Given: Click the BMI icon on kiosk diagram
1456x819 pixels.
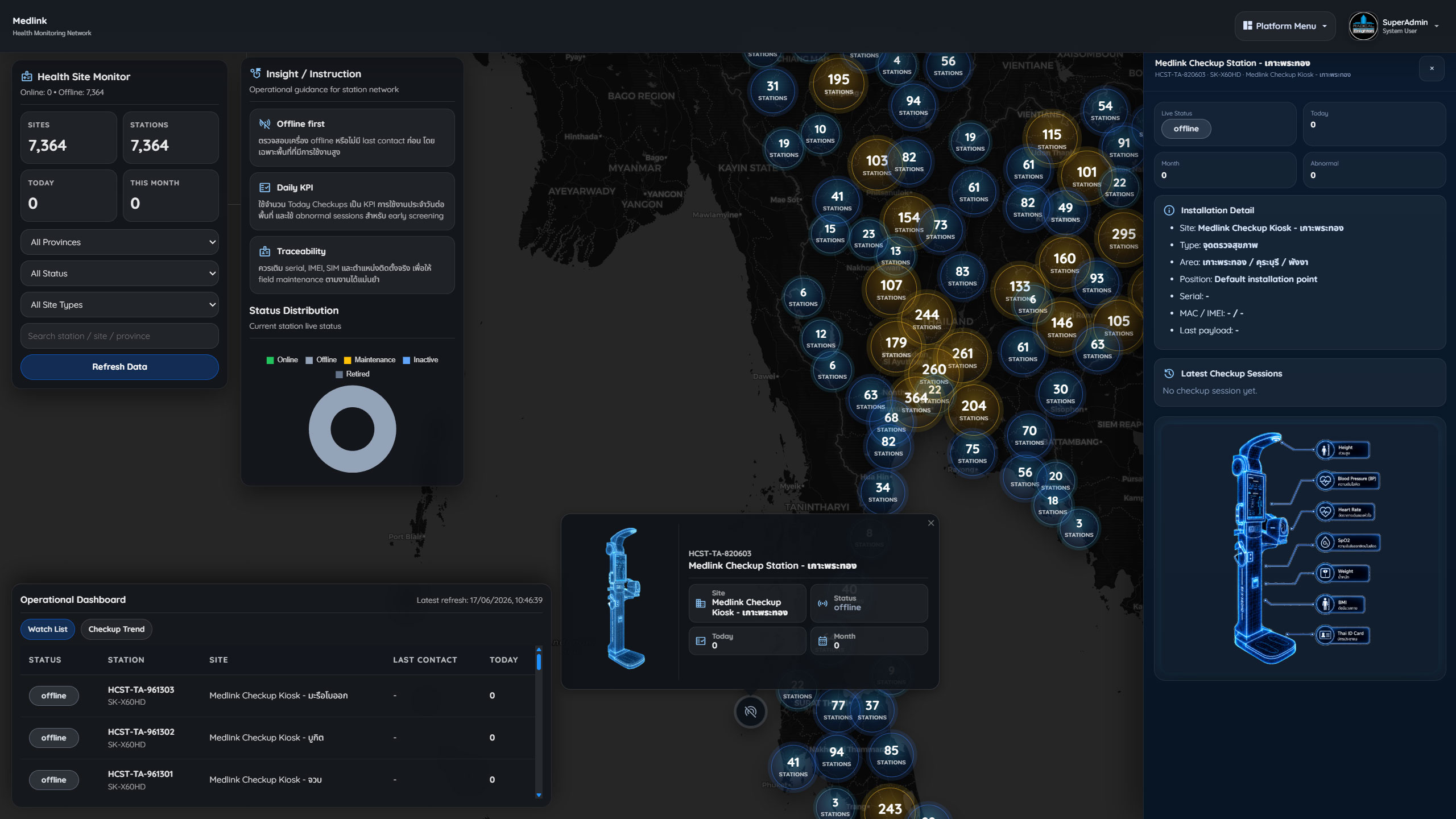Looking at the screenshot, I should click(x=1325, y=603).
